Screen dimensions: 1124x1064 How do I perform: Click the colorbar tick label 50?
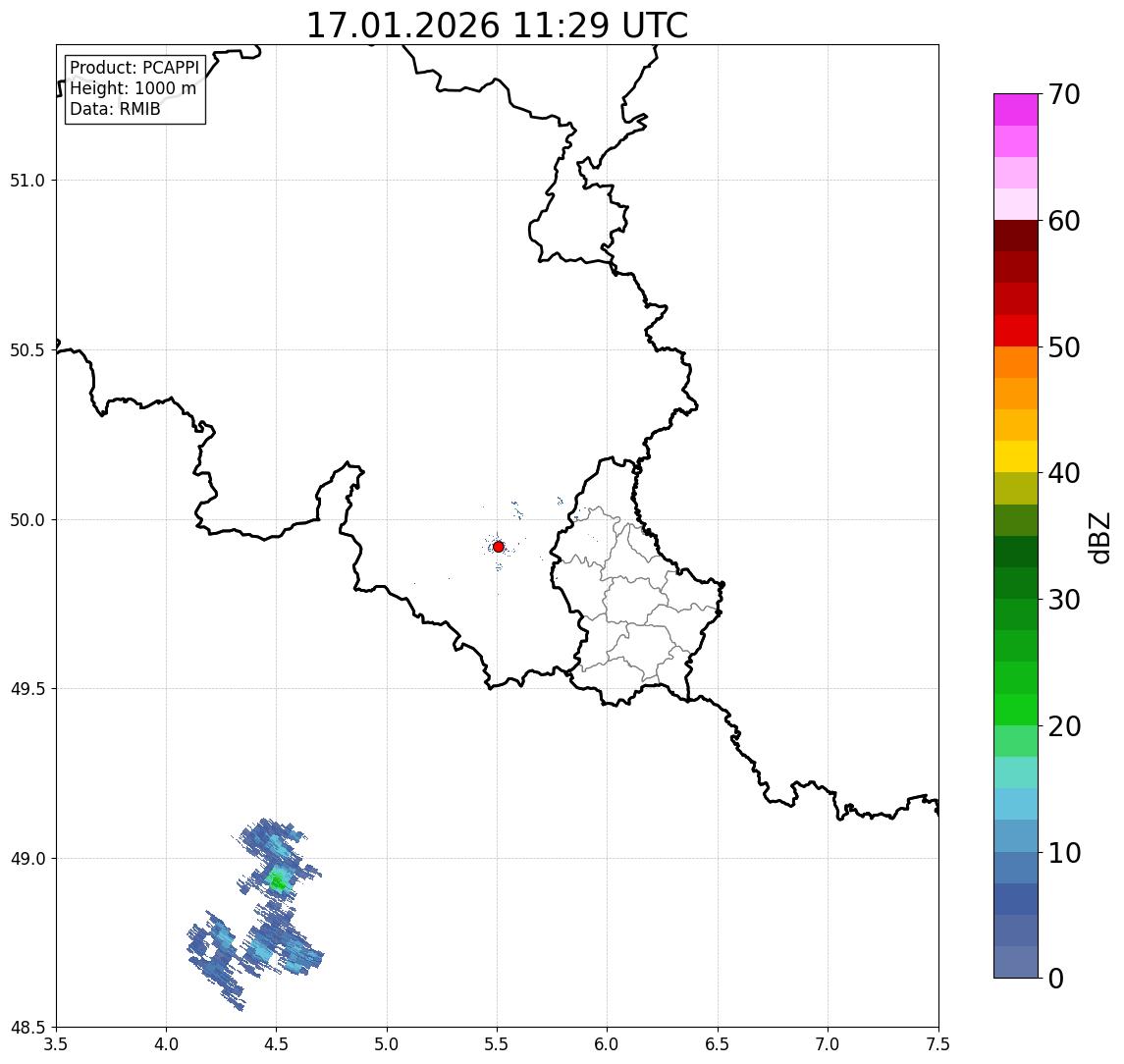(x=1064, y=347)
